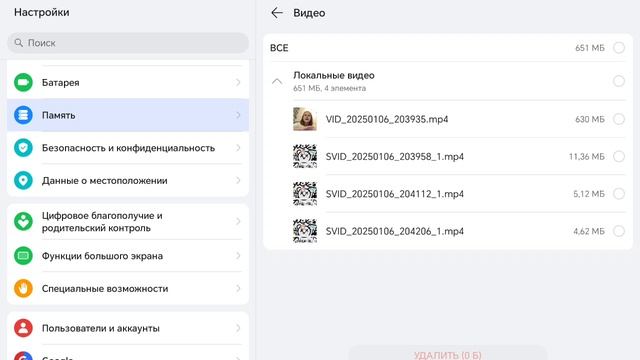Click the 5,12 МБ size value
Screen dimensions: 640x360
click(589, 193)
